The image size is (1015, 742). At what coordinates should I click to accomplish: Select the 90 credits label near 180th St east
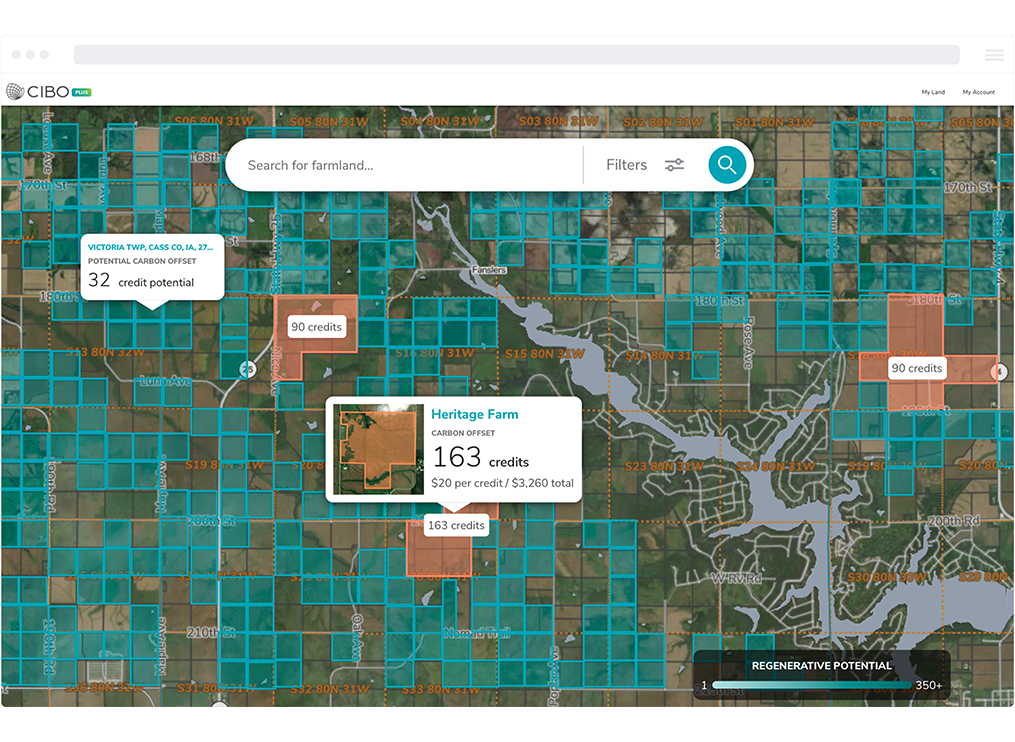(917, 368)
